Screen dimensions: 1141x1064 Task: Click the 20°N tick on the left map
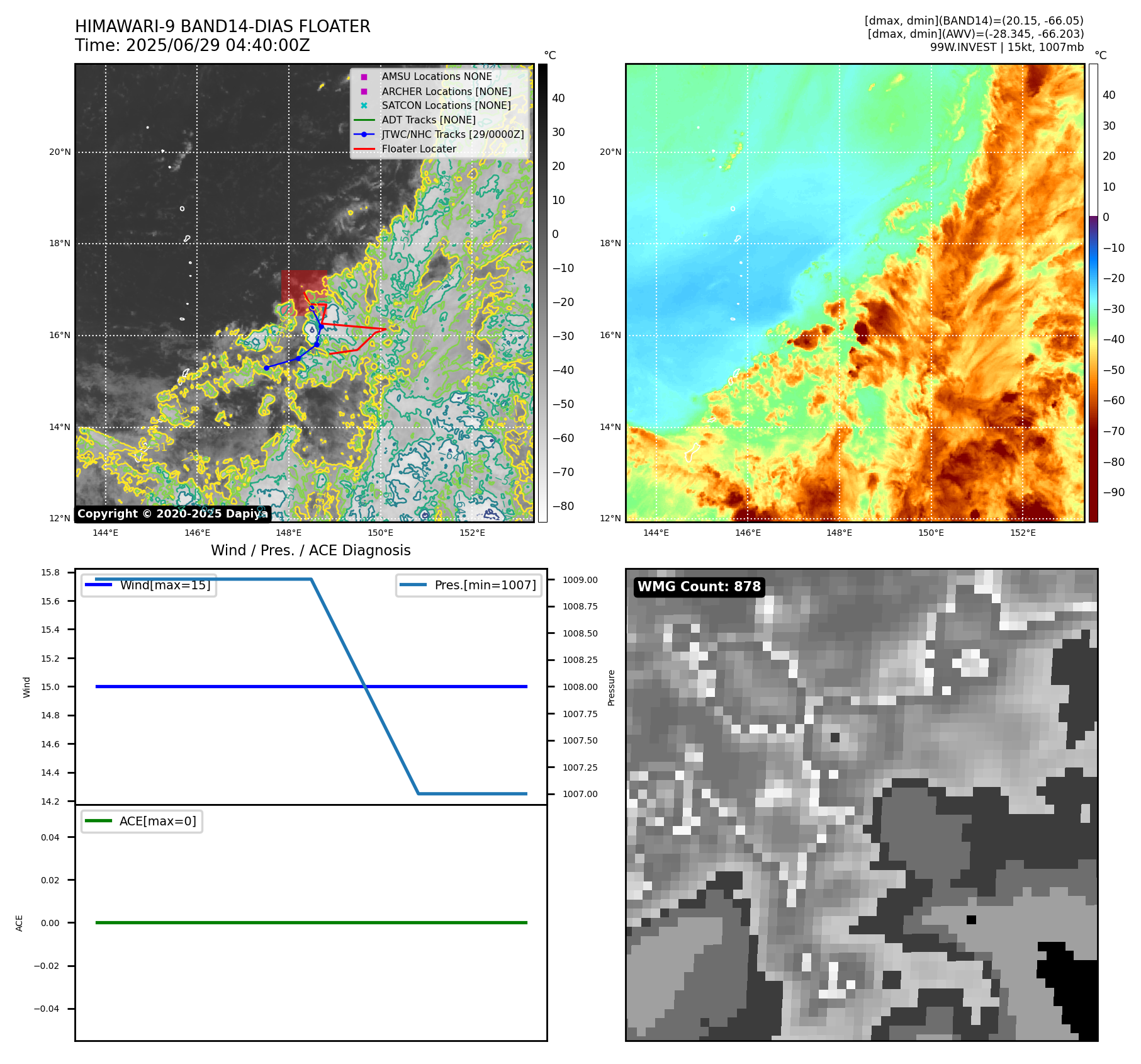60,152
